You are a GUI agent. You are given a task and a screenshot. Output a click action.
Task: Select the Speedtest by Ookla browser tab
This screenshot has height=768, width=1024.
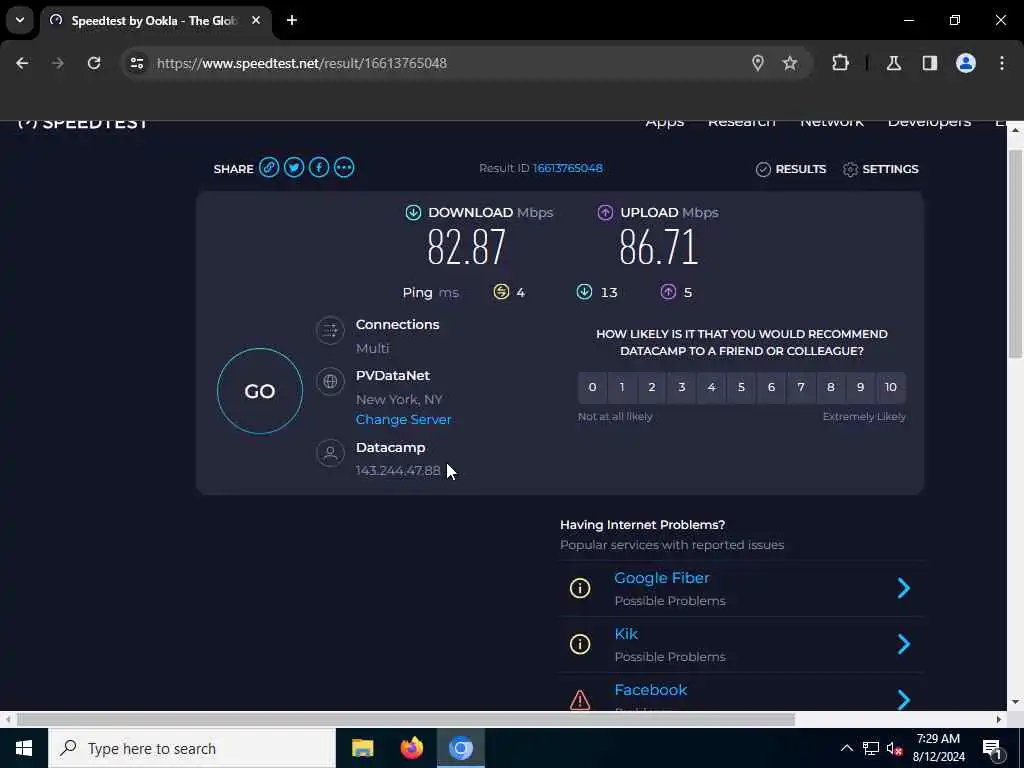[155, 21]
